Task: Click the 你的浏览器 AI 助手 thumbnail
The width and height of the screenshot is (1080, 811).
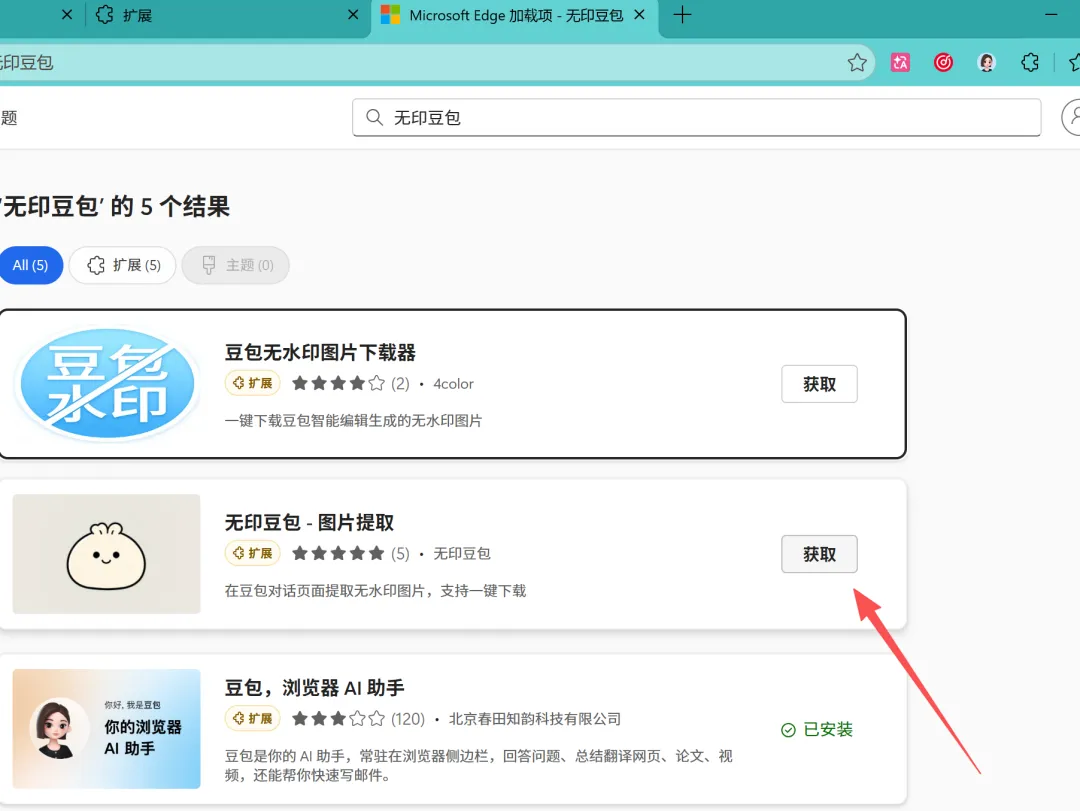Action: point(107,729)
